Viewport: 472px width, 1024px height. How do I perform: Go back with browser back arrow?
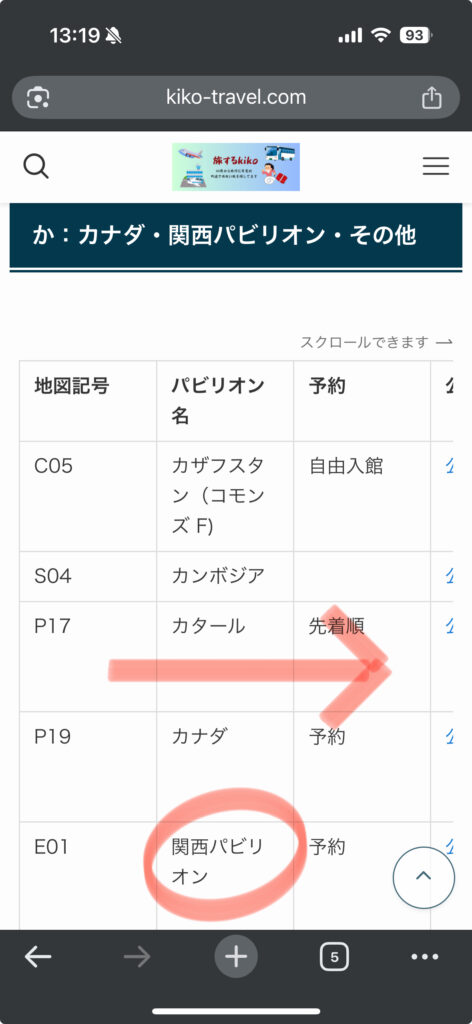tap(38, 957)
